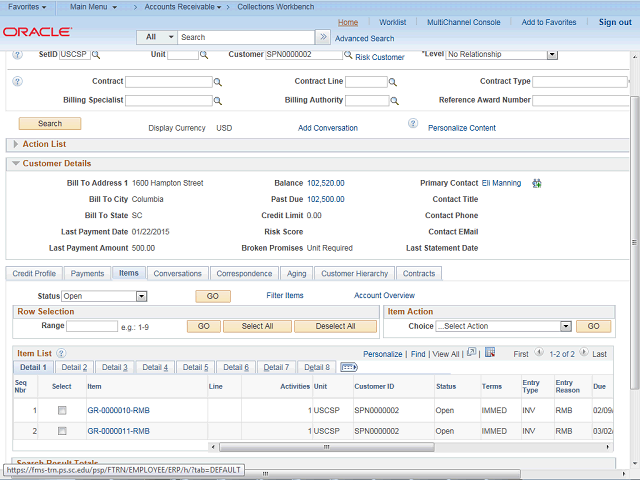Open the Level No Relationship dropdown
The image size is (640, 480).
(x=501, y=55)
